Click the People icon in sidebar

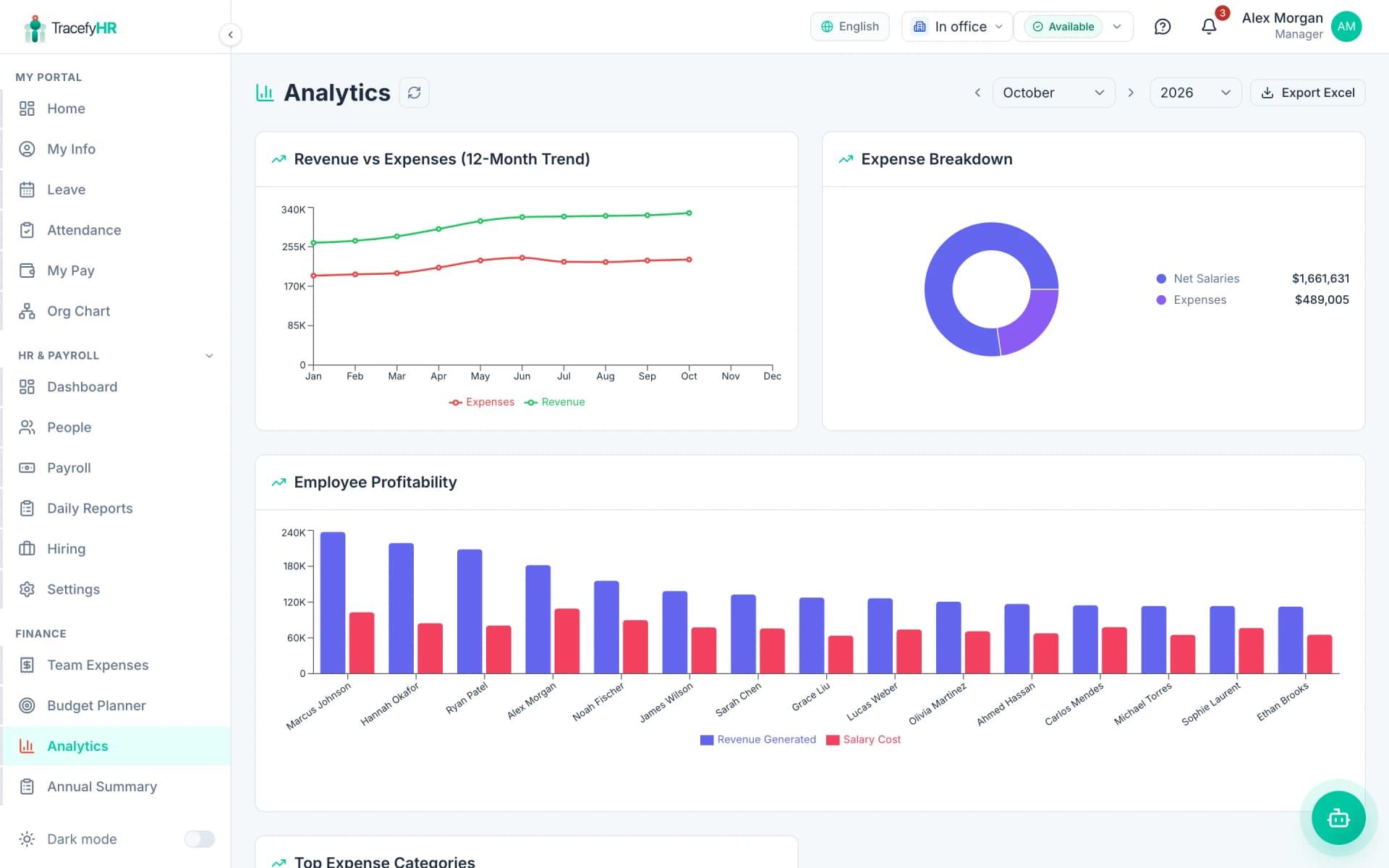click(27, 427)
